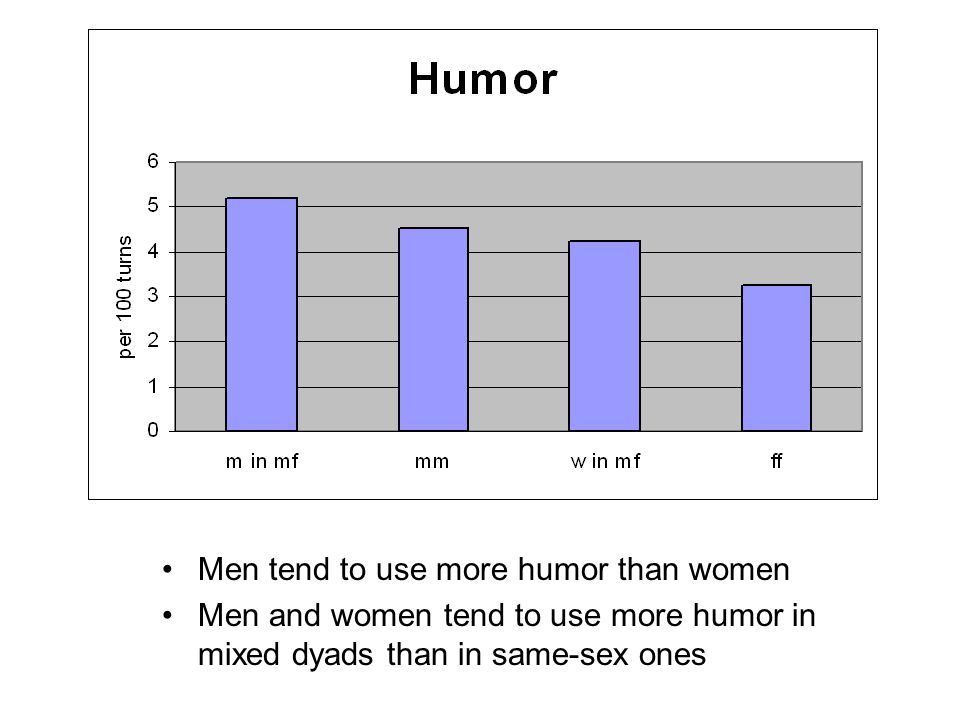
Task: Click the bullet text about mixed dyads
Action: pyautogui.click(x=506, y=635)
